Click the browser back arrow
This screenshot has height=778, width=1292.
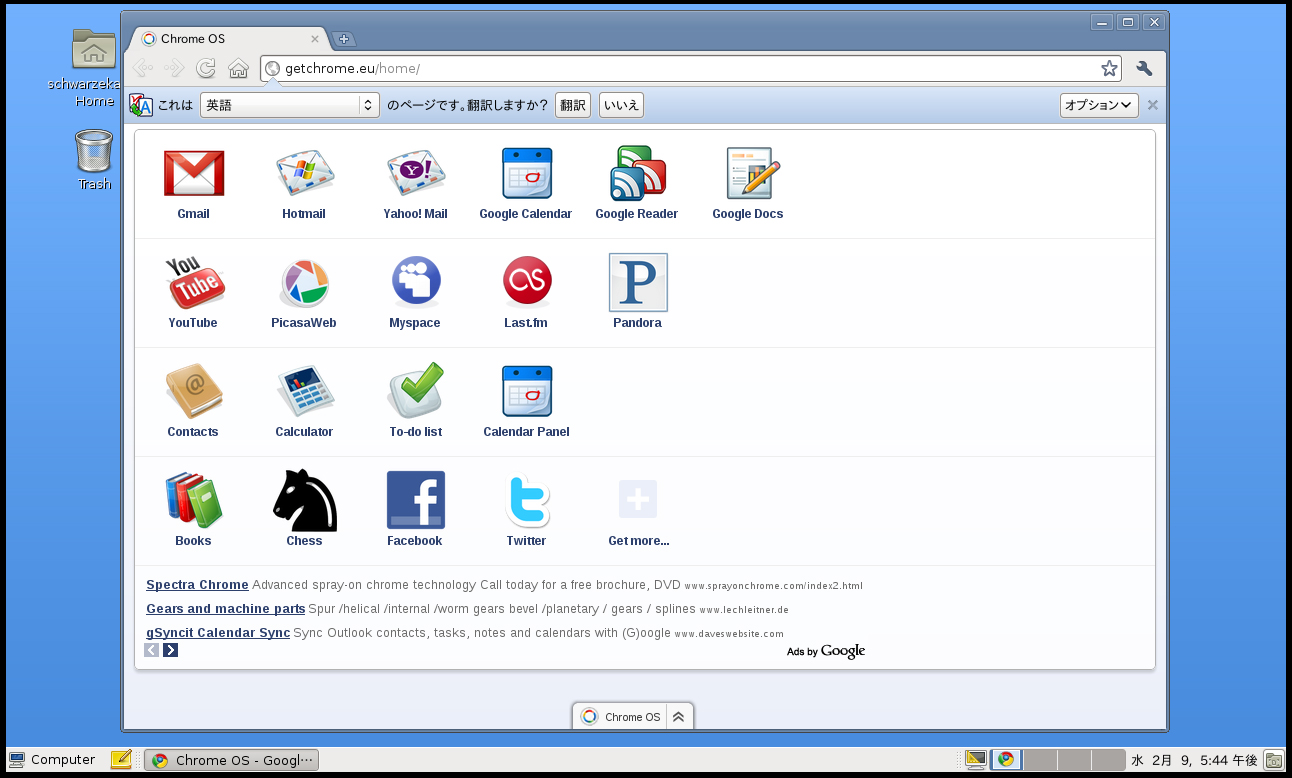pyautogui.click(x=143, y=68)
